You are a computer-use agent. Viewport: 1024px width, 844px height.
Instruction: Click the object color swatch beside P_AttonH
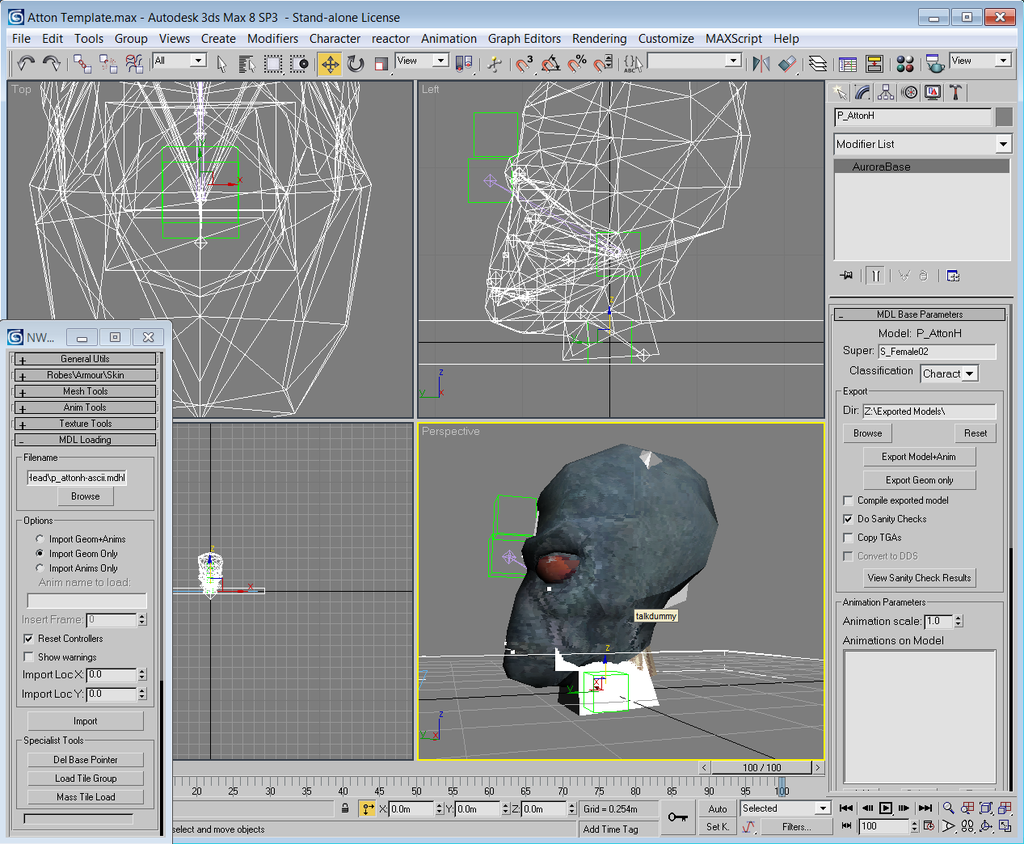pyautogui.click(x=1004, y=116)
